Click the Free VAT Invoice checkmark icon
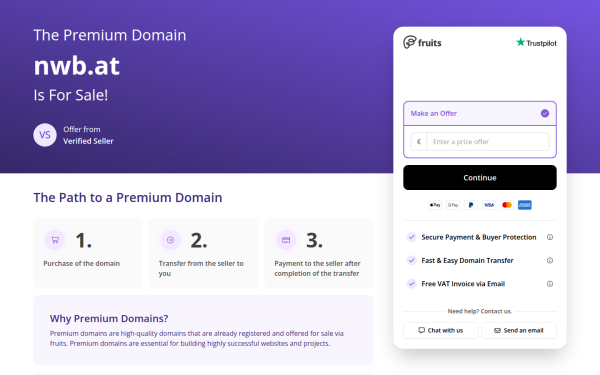This screenshot has width=600, height=375. point(411,284)
